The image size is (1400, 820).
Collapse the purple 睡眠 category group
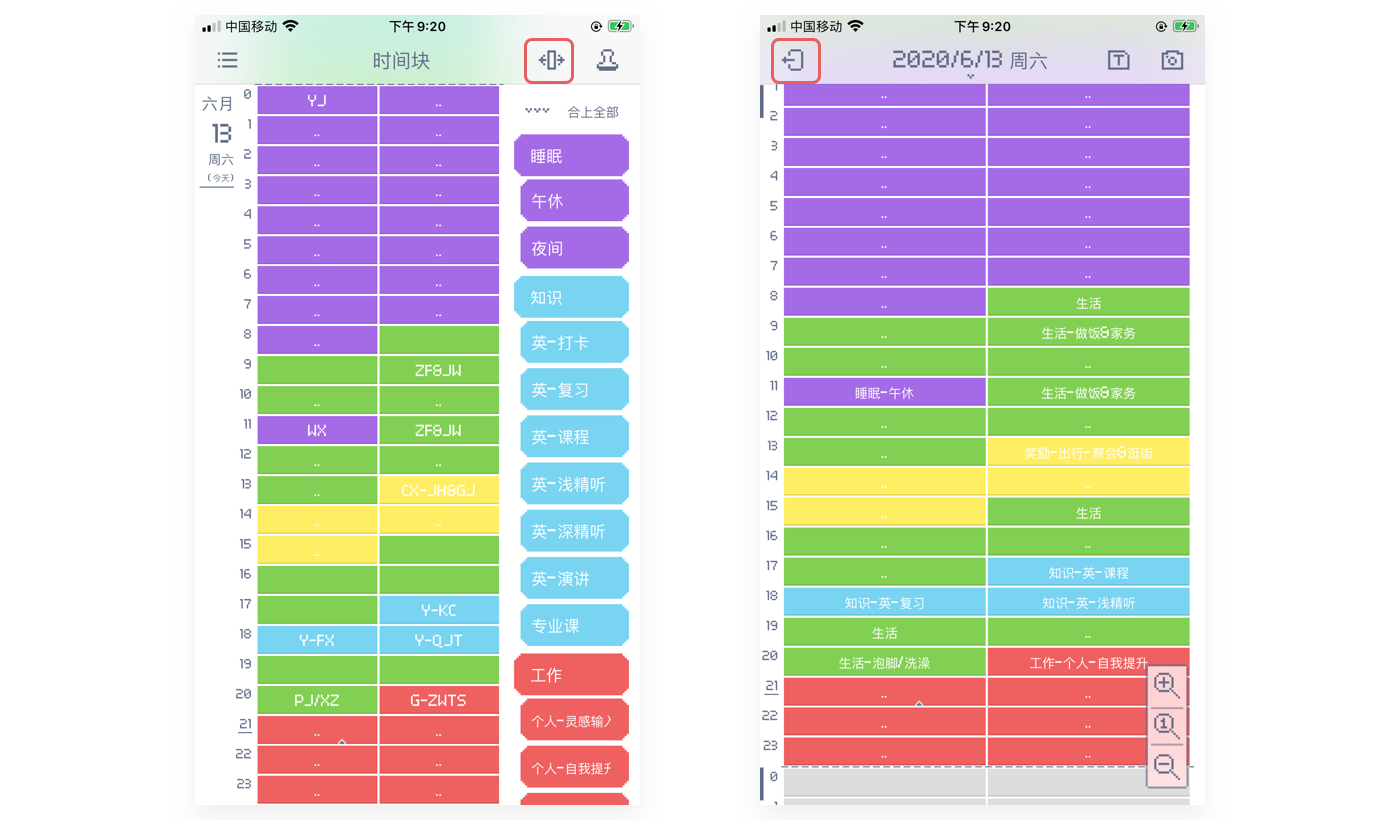[571, 156]
